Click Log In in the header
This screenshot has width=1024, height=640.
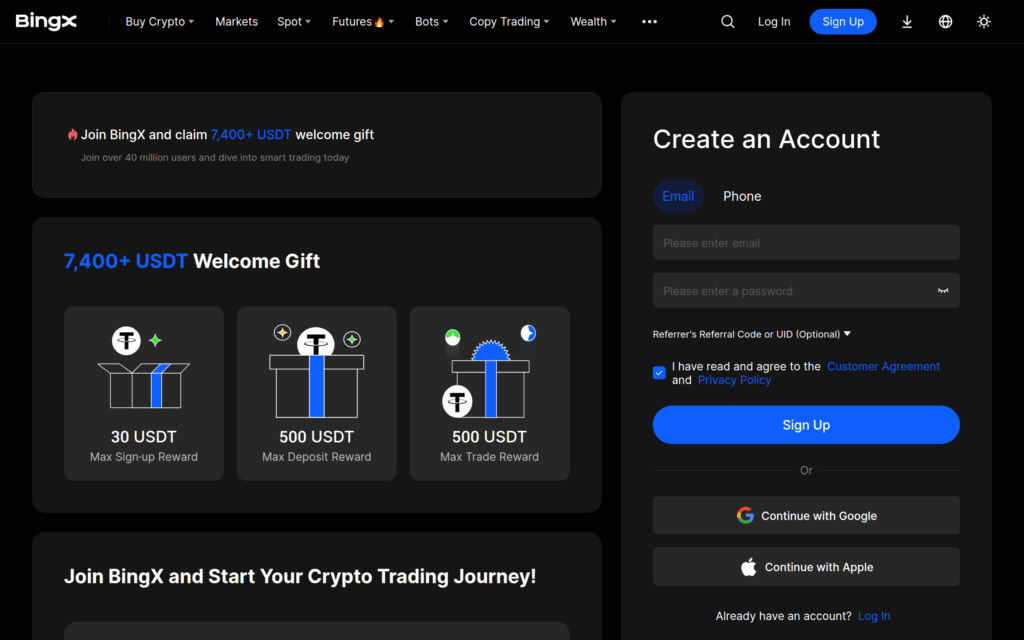pos(774,22)
